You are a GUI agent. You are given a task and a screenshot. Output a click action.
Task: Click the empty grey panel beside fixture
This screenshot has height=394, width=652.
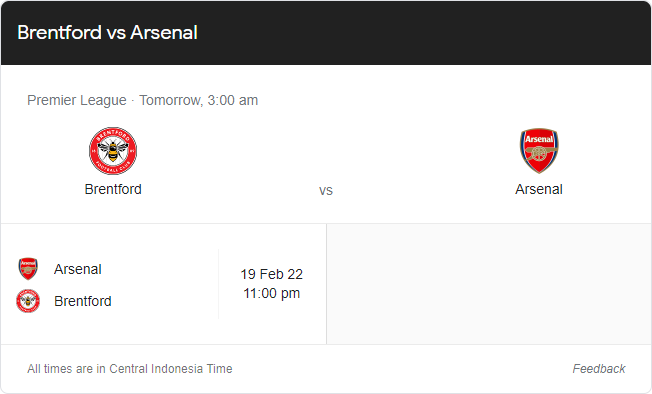(489, 284)
